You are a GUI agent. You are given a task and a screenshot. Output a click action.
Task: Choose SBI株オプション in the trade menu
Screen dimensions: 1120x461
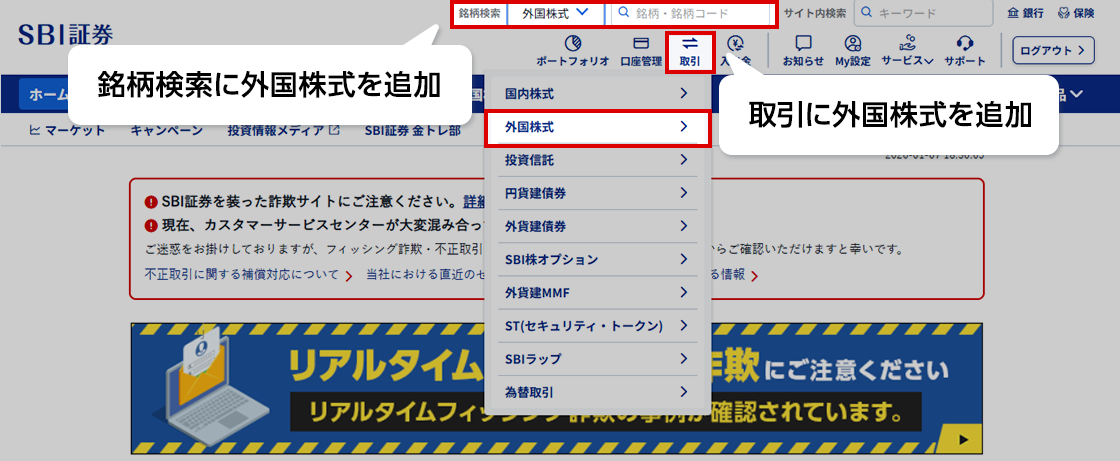point(597,259)
